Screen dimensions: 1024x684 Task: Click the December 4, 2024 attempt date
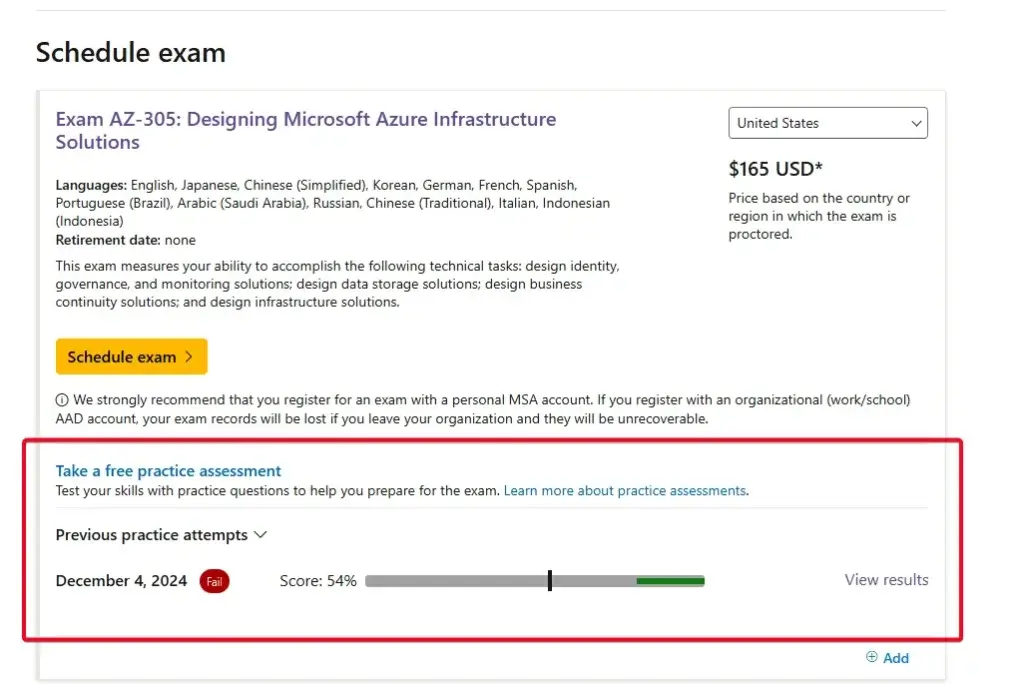(x=121, y=581)
